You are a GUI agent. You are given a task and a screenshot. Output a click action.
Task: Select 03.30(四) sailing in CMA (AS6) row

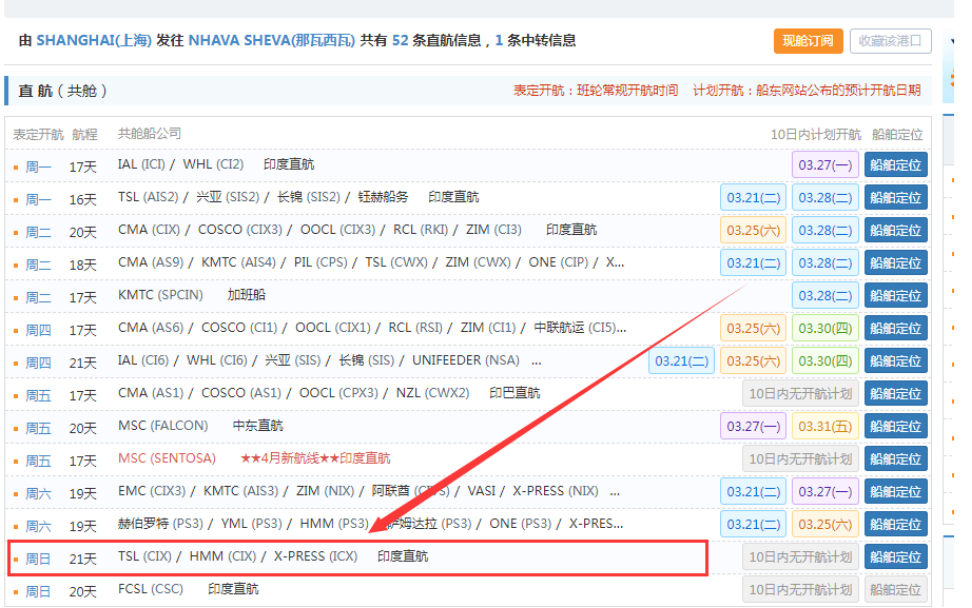tap(824, 328)
